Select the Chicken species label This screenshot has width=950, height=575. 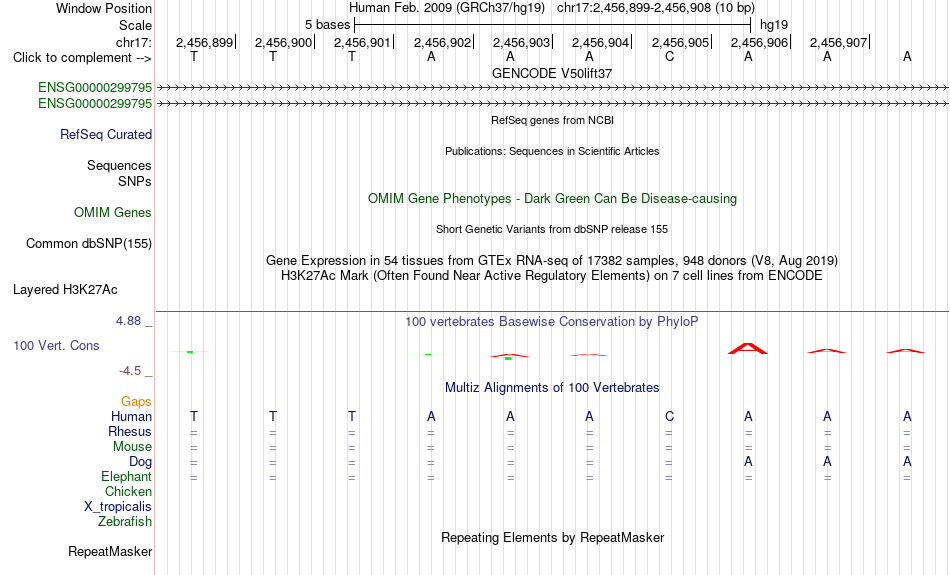[128, 491]
